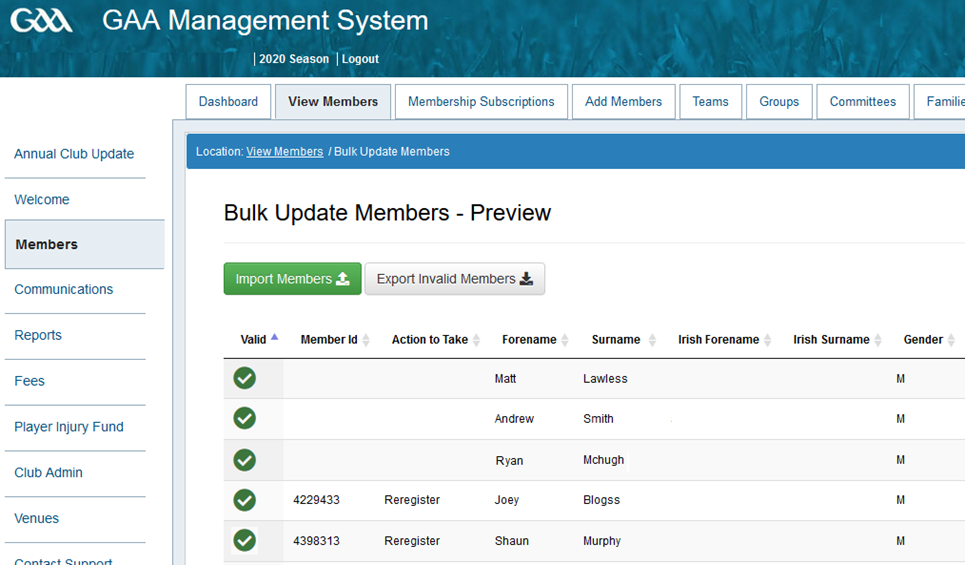Sort table by Member Id column
965x565 pixels.
tap(329, 340)
